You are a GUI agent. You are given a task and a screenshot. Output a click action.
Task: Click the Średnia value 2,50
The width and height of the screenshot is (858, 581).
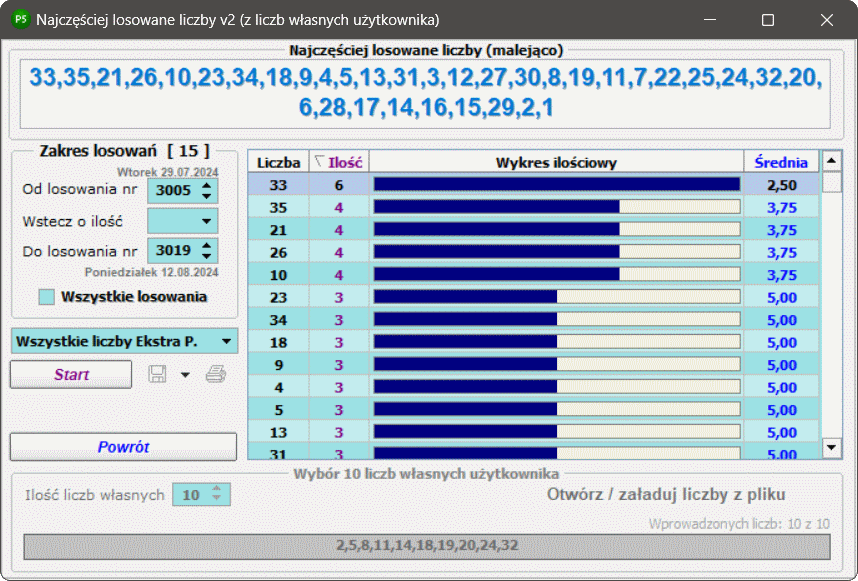781,185
